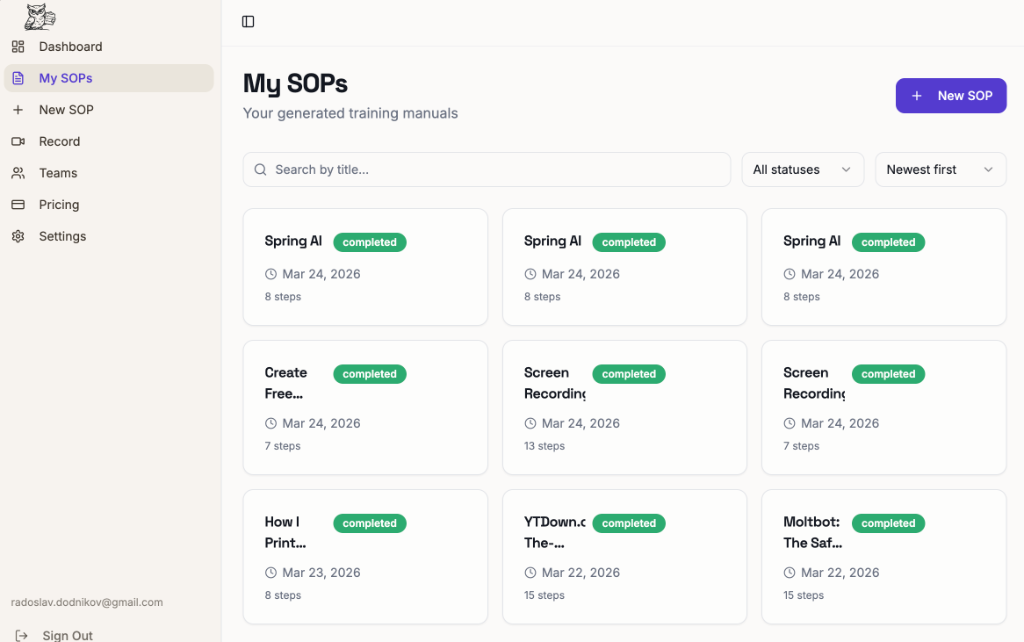Click the radoslav.dodnikov@gmail.com account label
The height and width of the screenshot is (642, 1024).
pos(87,602)
